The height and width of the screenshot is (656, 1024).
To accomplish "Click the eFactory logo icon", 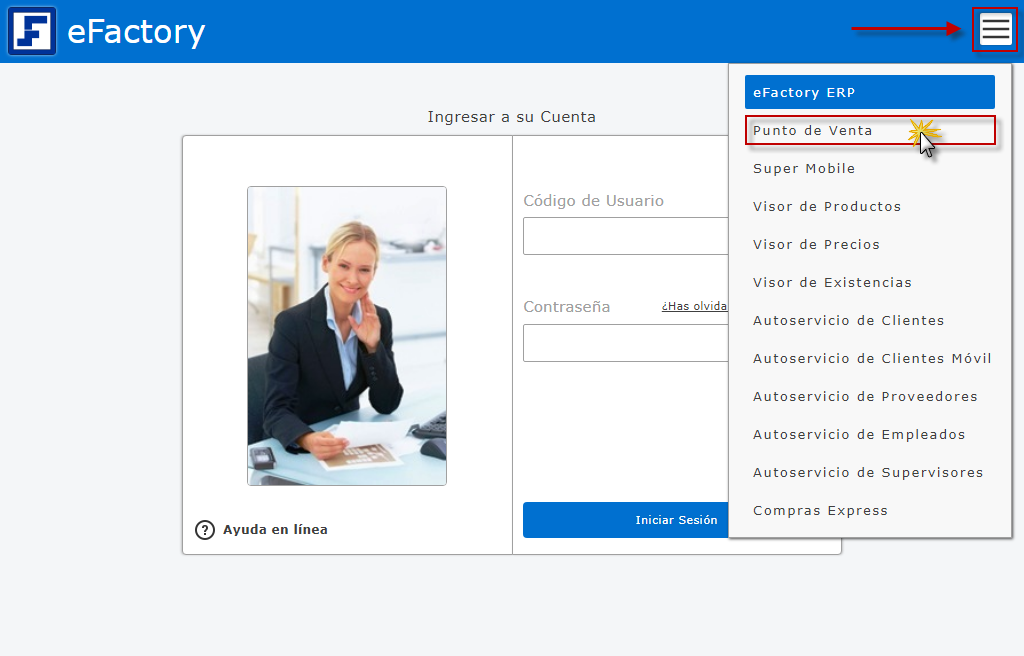I will click(32, 31).
